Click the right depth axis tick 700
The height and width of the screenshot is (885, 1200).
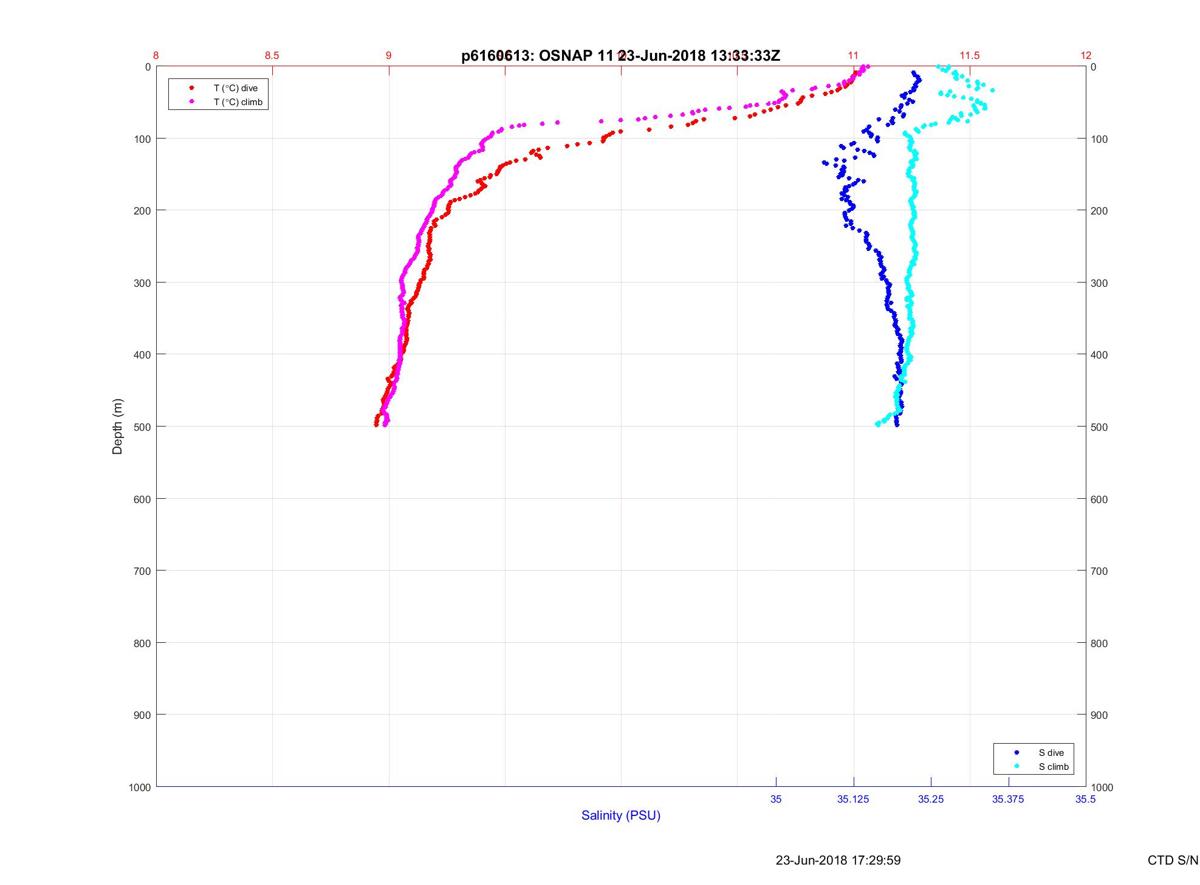pyautogui.click(x=1100, y=571)
